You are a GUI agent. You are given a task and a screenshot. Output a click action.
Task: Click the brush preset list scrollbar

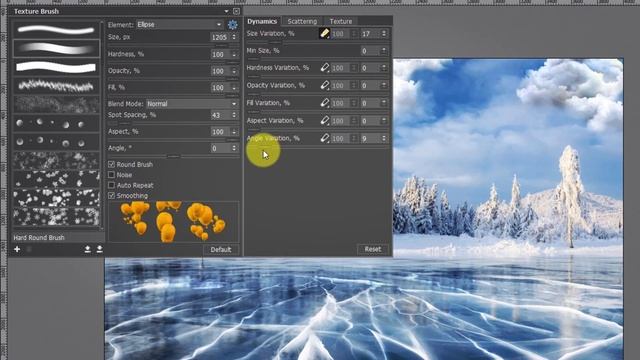coord(102,125)
